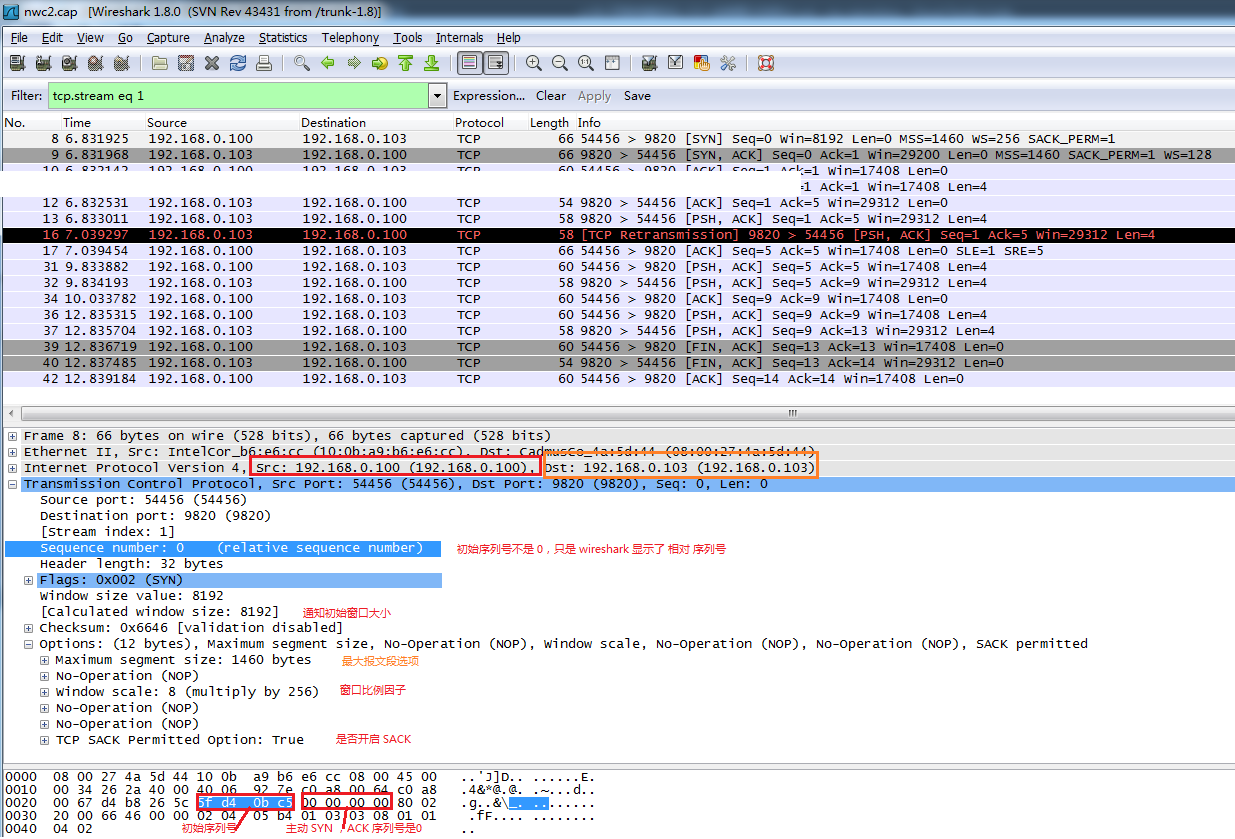
Task: Click the Zoom in toolbar icon
Action: tap(534, 64)
